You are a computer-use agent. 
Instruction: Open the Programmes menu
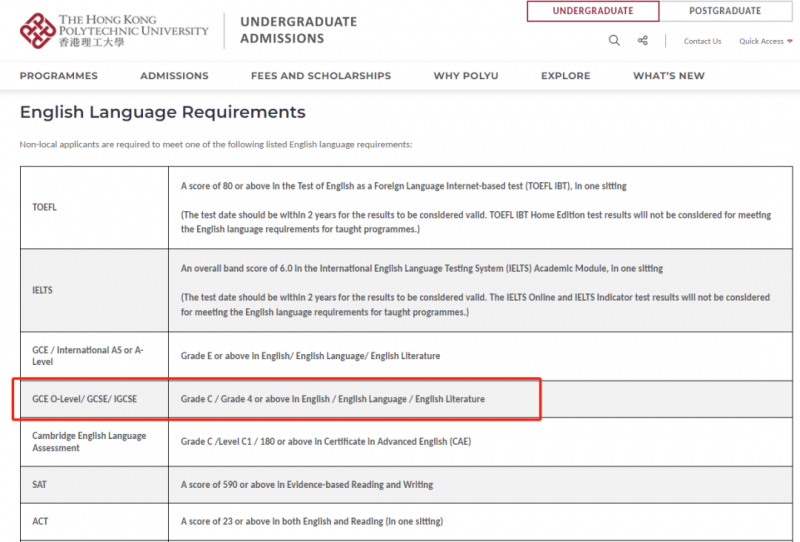[x=59, y=76]
